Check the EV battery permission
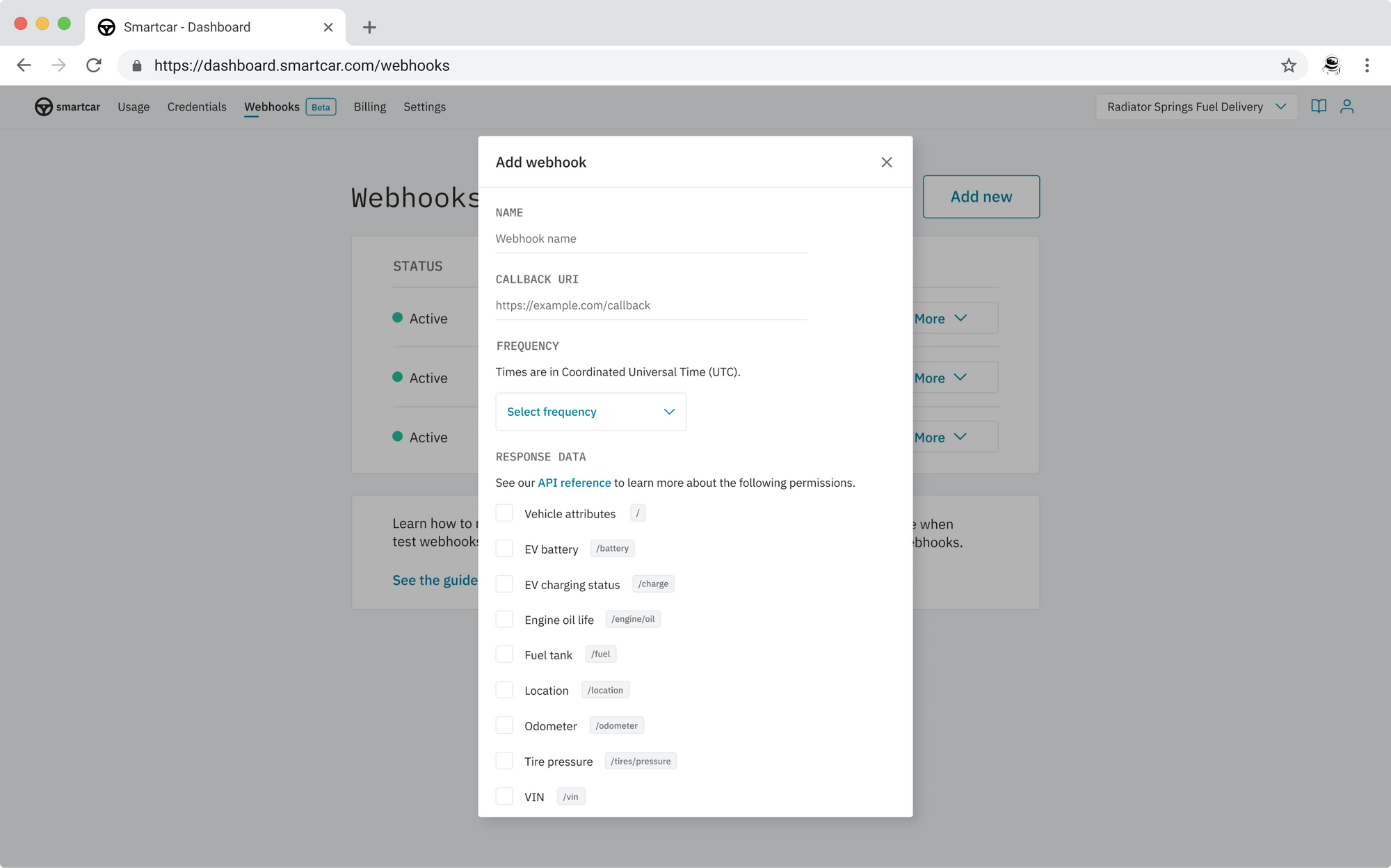 click(504, 548)
